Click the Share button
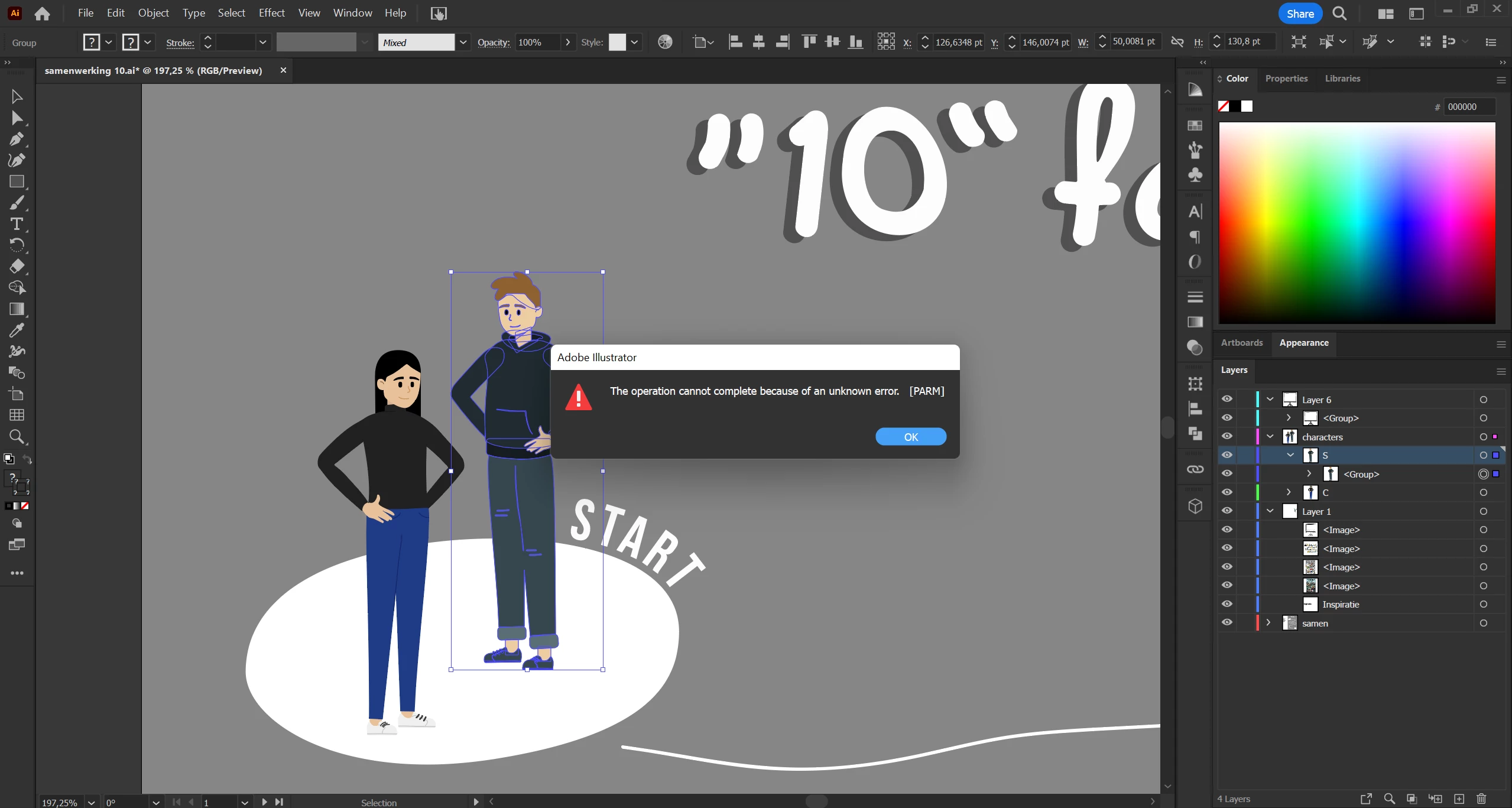Screen dimensions: 1512x808 (x=1300, y=14)
